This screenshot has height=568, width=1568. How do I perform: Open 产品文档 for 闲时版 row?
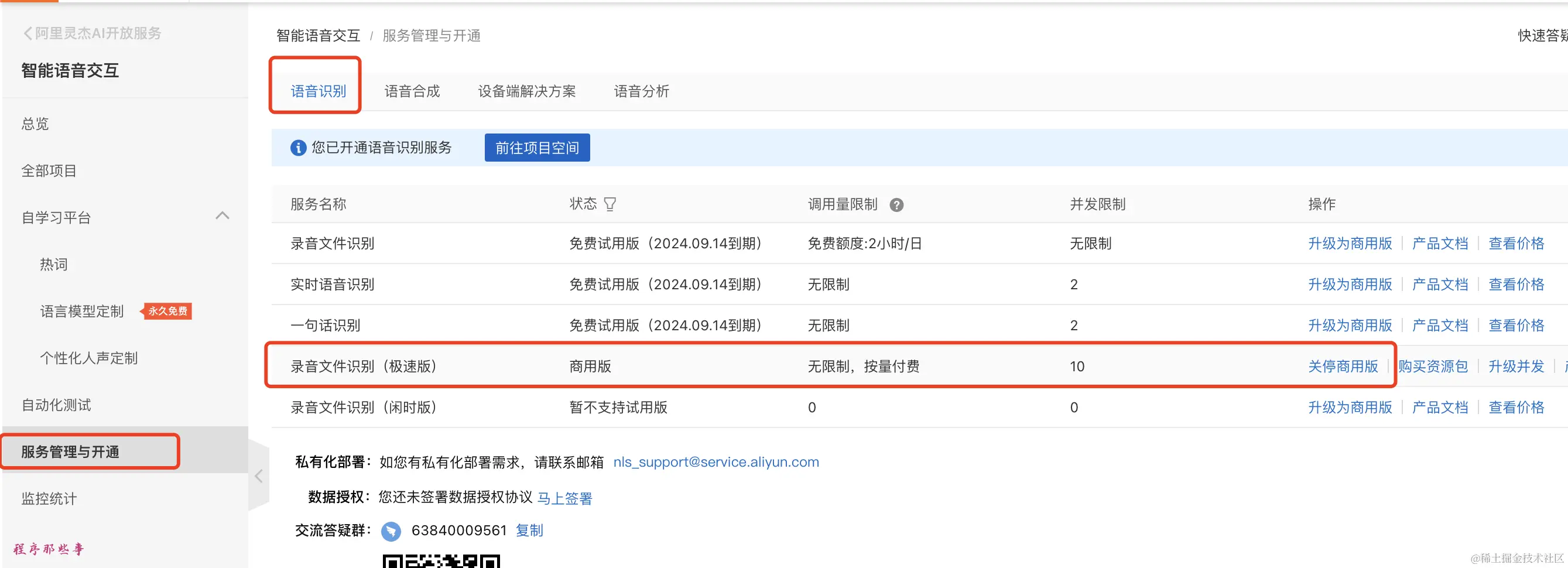pos(1440,408)
